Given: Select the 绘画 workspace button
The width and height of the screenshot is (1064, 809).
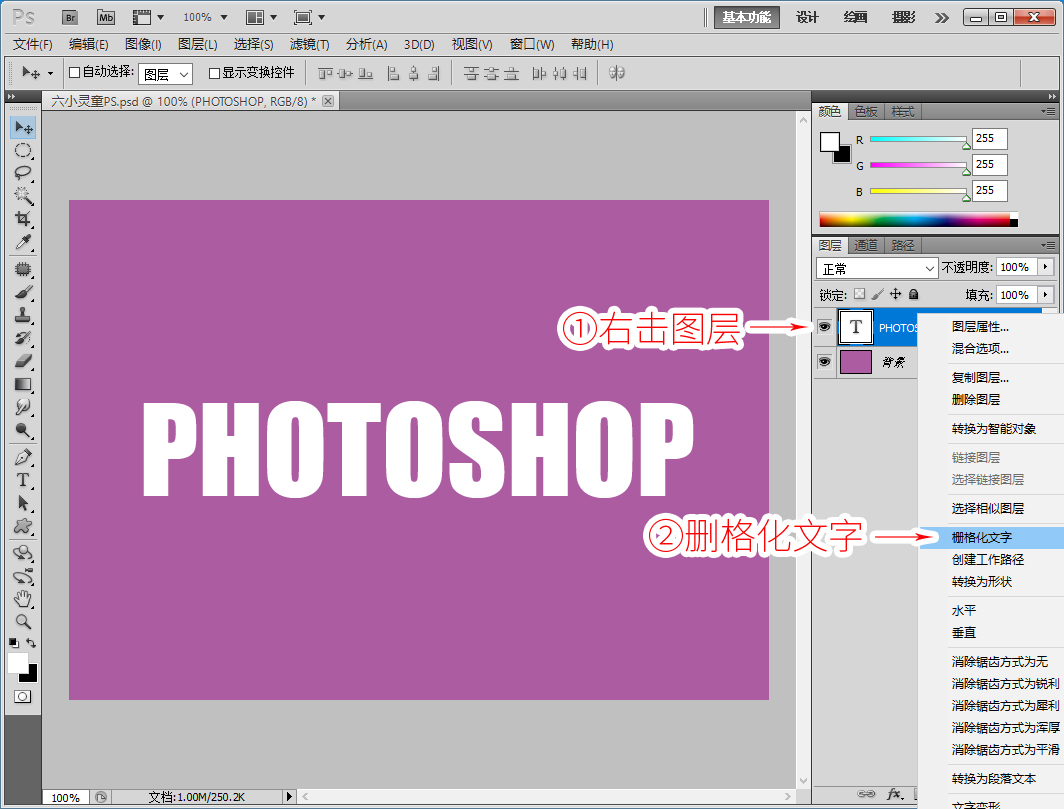Looking at the screenshot, I should click(x=855, y=18).
